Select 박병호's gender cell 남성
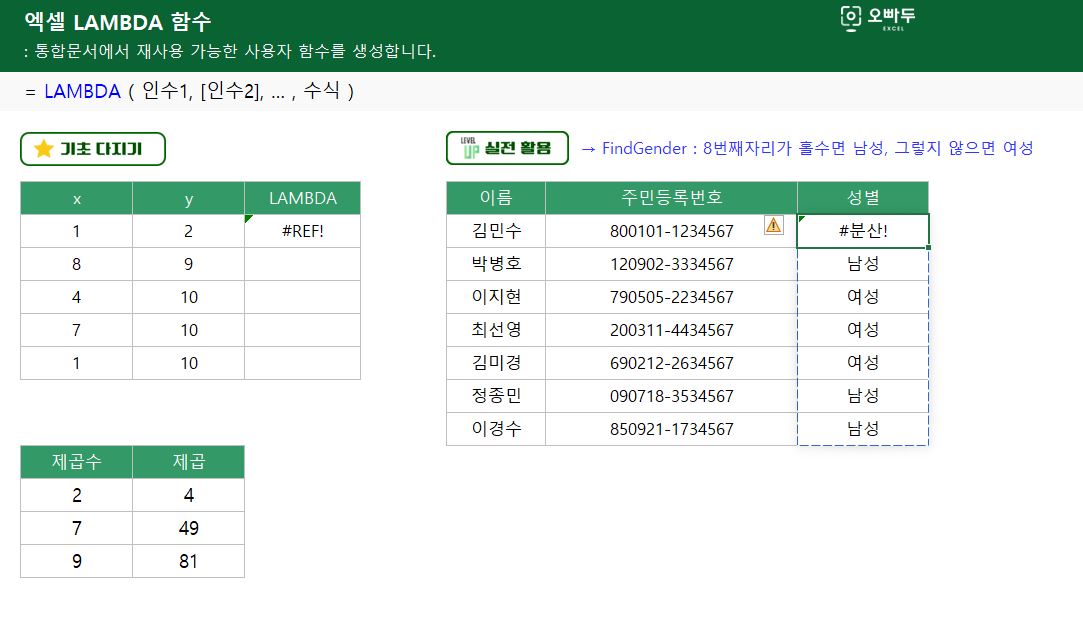The image size is (1083, 637). [x=863, y=264]
